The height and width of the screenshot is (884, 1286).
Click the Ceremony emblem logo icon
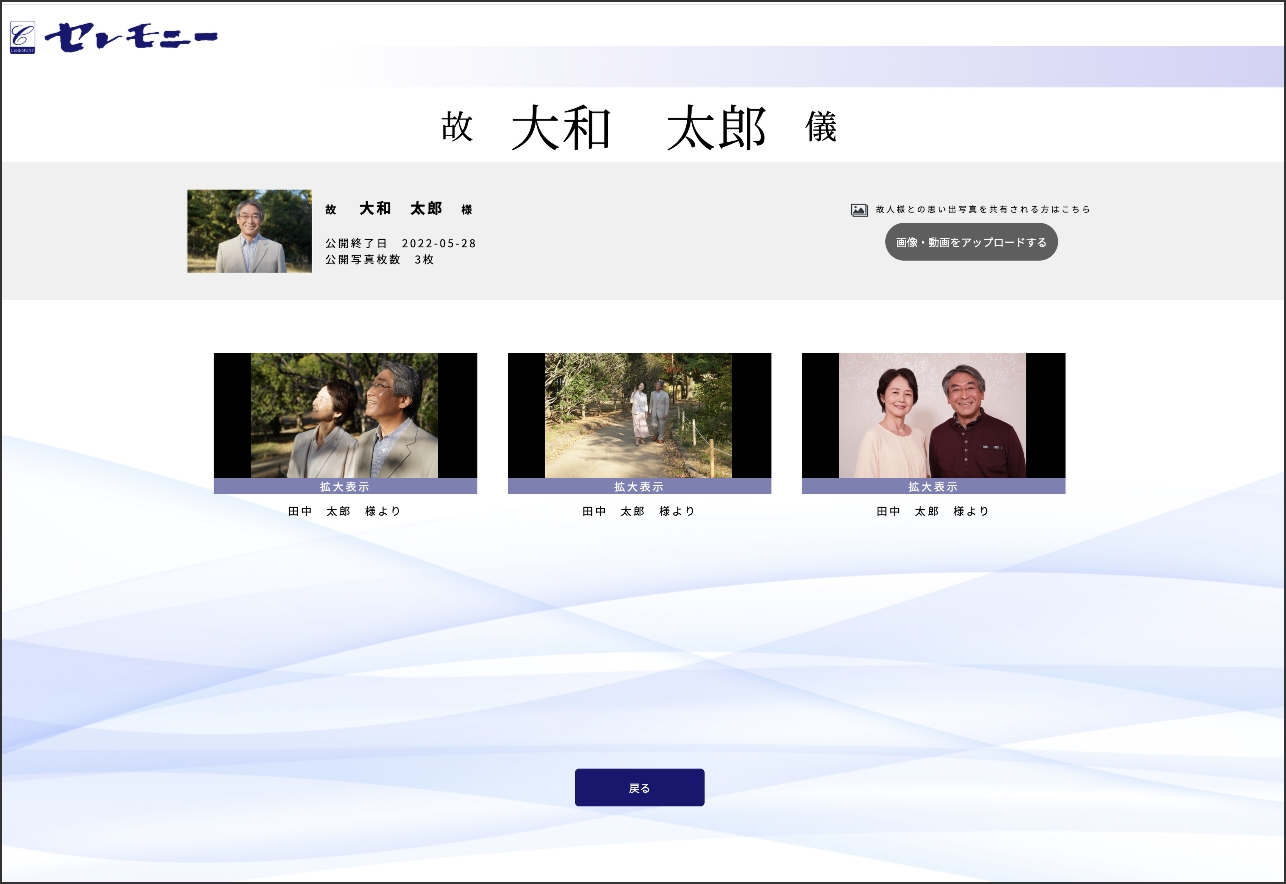[22, 37]
